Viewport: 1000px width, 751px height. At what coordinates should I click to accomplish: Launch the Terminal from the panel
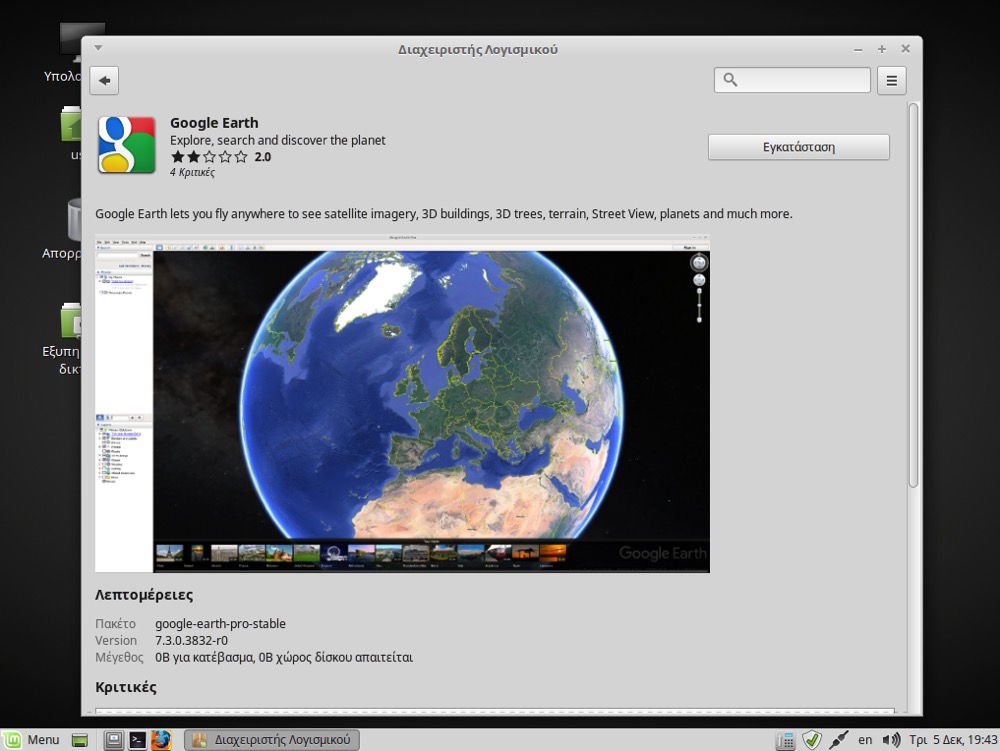click(137, 740)
